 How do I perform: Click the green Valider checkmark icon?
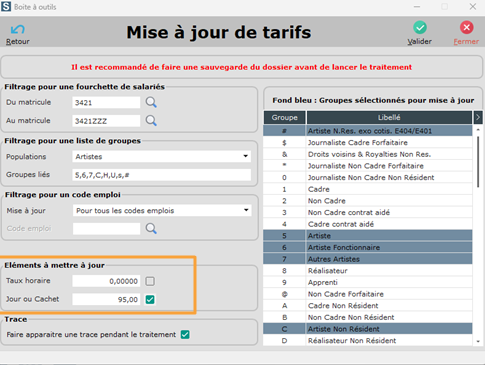point(420,28)
